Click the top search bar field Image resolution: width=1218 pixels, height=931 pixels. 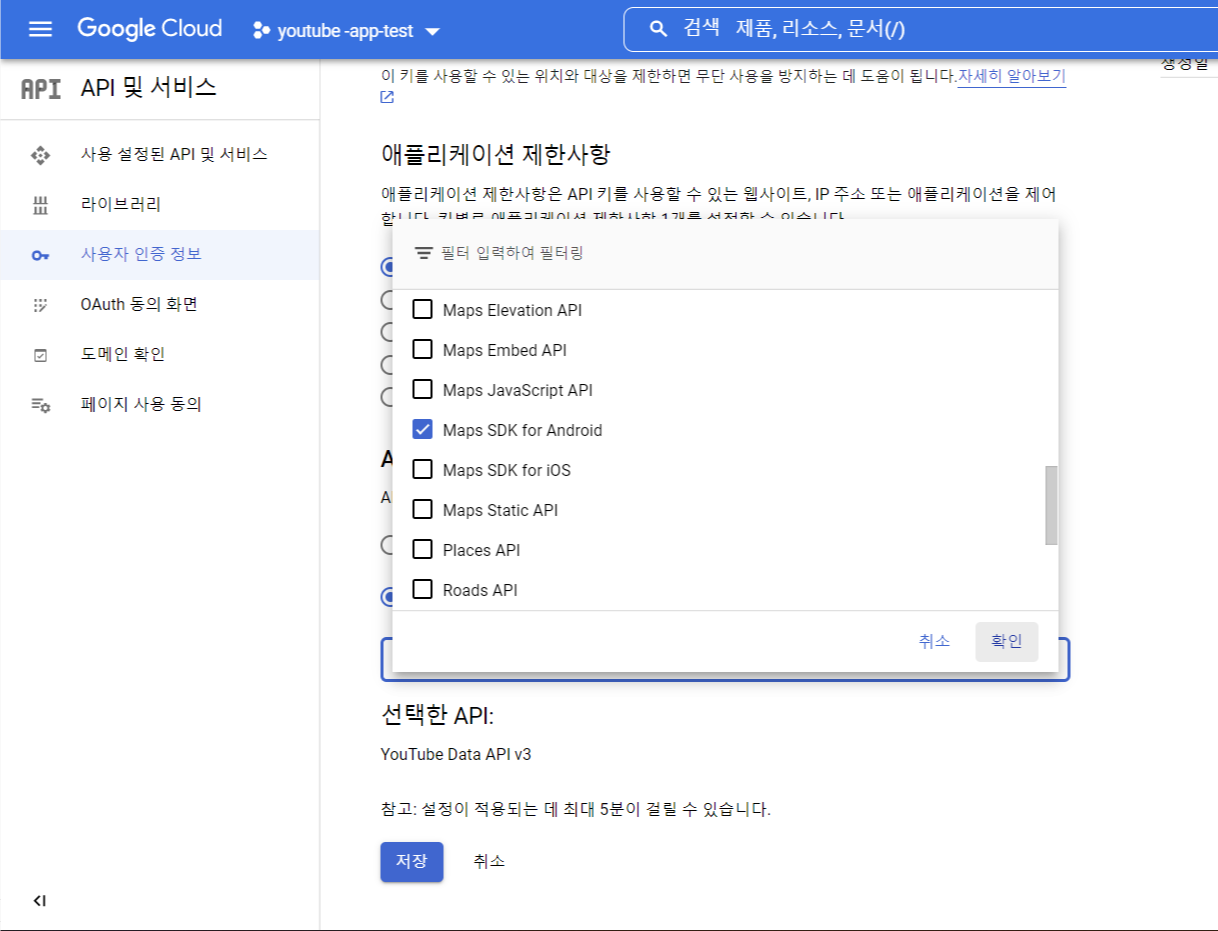pos(920,29)
